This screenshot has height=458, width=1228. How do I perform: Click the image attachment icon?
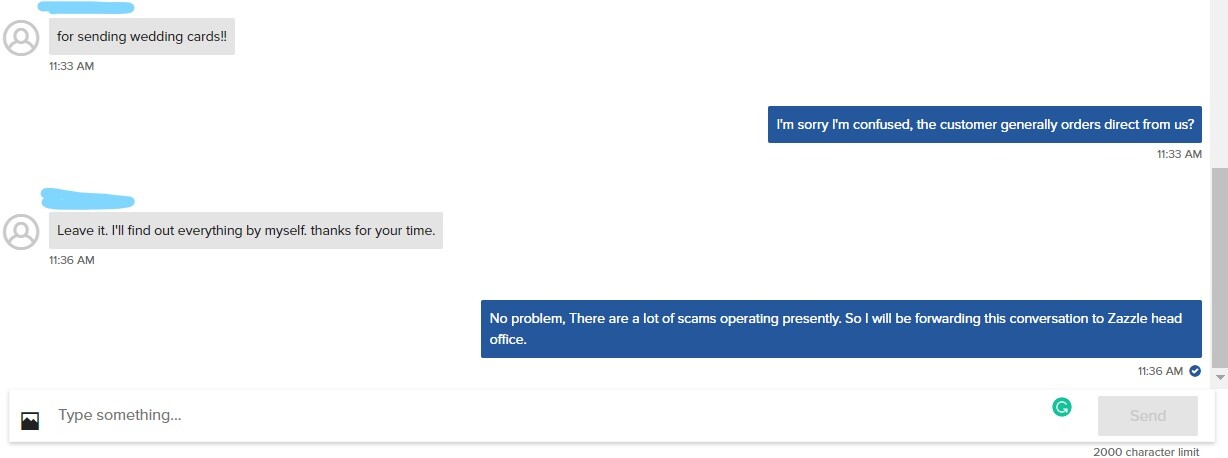[30, 421]
